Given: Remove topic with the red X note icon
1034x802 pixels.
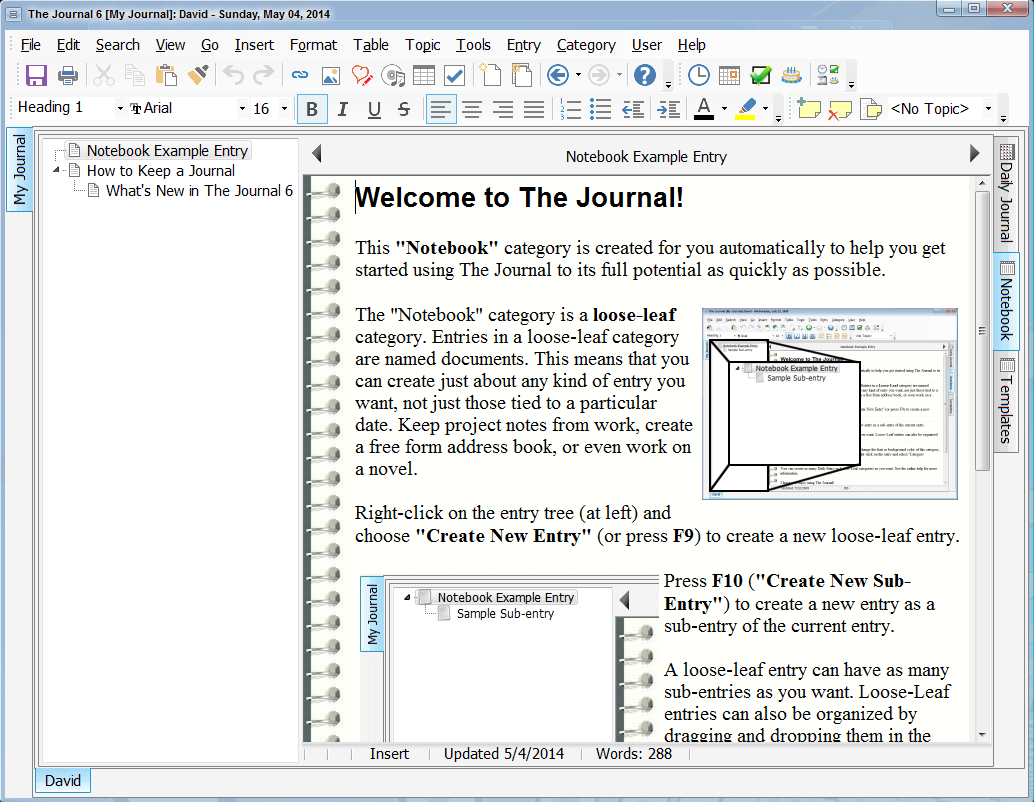Looking at the screenshot, I should [x=839, y=109].
